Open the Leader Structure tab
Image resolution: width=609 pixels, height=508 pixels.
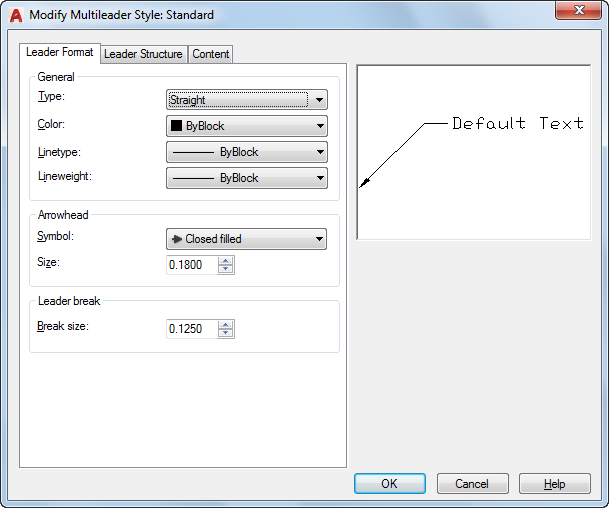point(143,54)
